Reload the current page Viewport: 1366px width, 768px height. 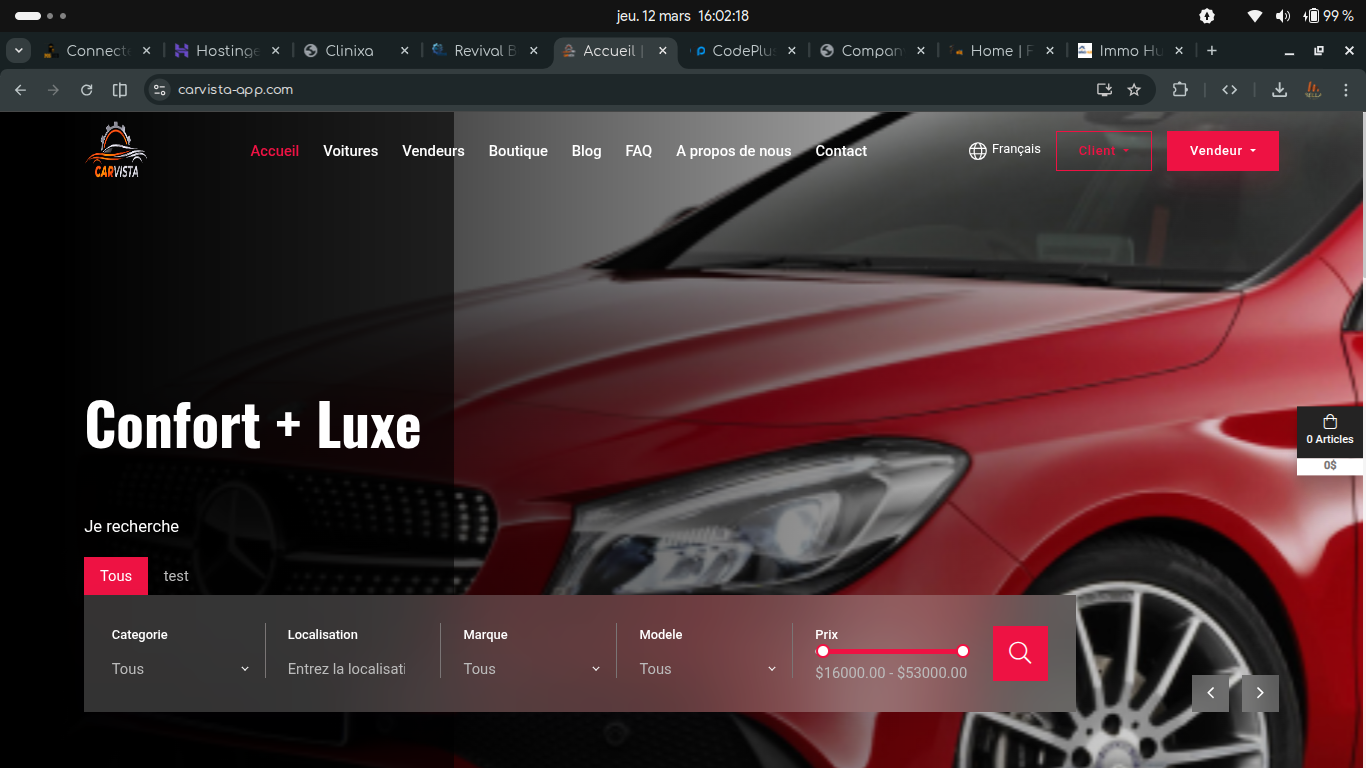(87, 90)
